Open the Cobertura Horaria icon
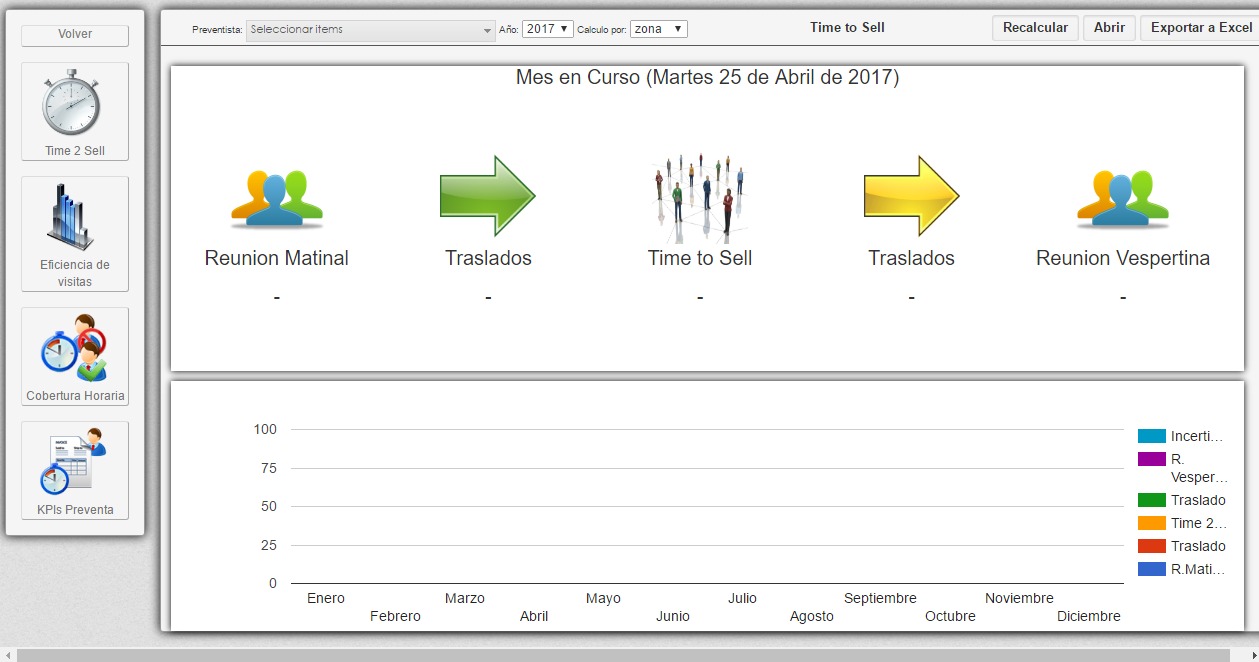1259x662 pixels. 75,347
